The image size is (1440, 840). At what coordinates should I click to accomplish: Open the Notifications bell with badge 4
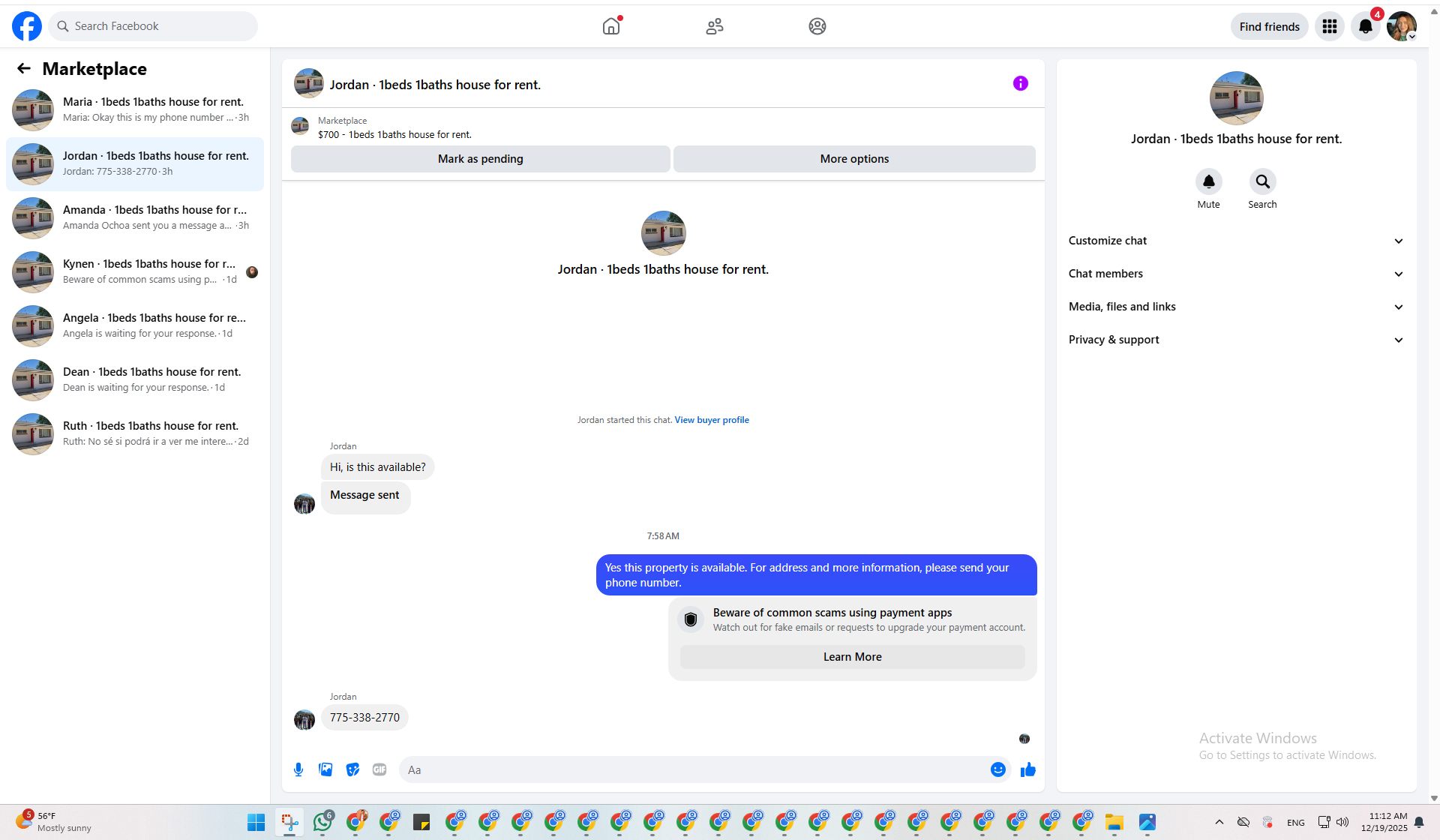click(x=1366, y=26)
